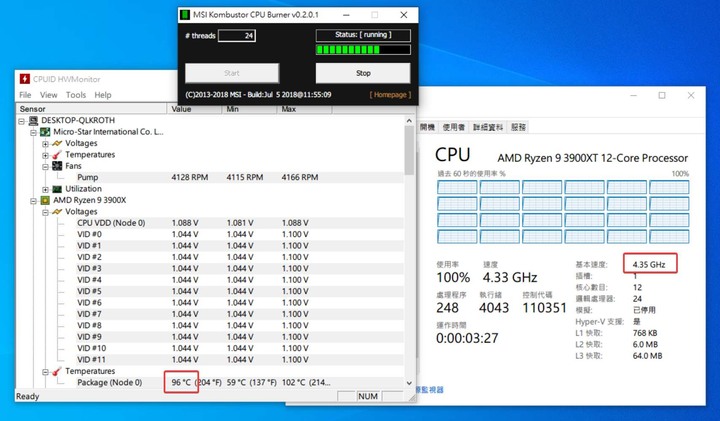The height and width of the screenshot is (421, 720).
Task: Click the 4128 RPM pump value
Action: pyautogui.click(x=190, y=177)
